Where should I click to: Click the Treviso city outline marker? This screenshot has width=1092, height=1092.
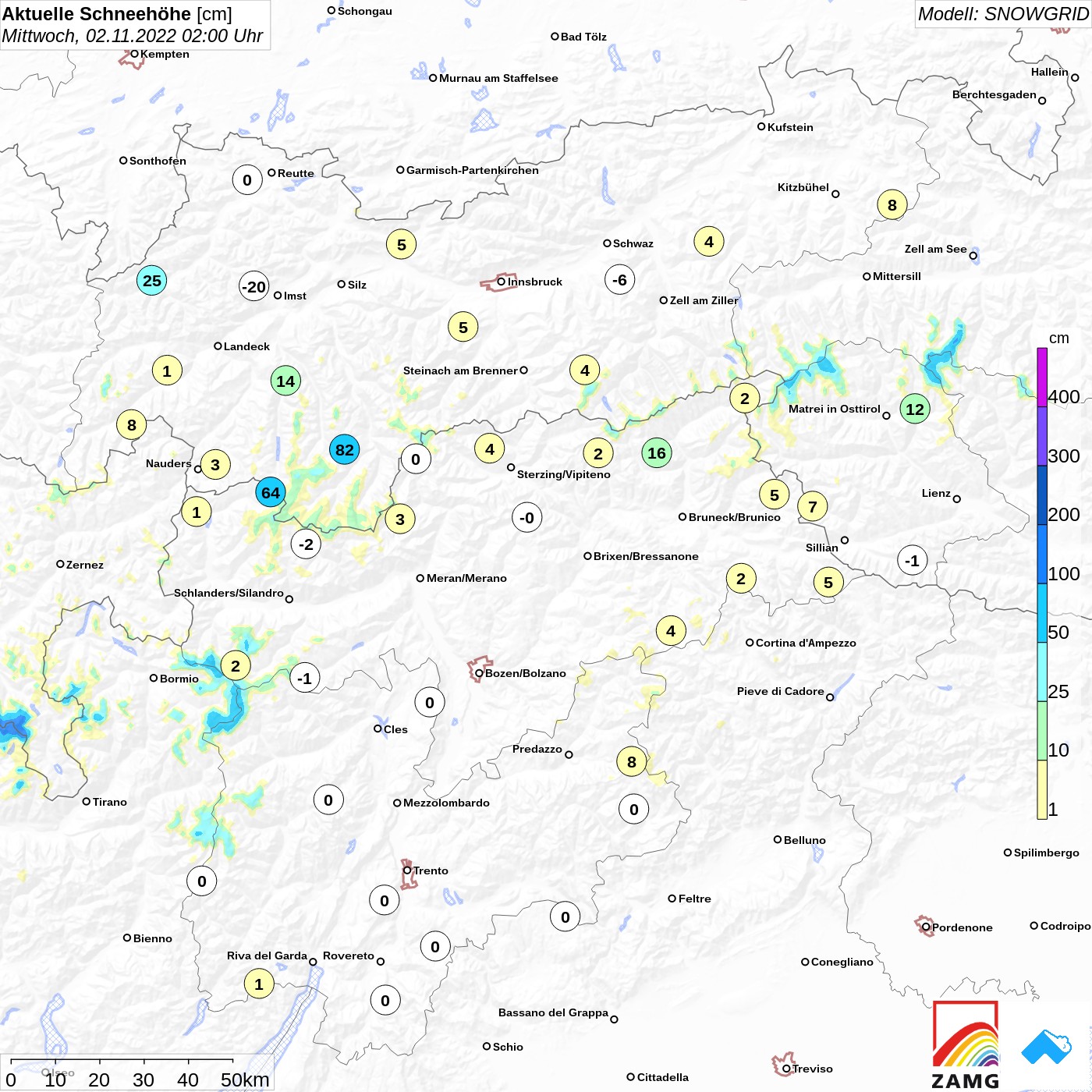pyautogui.click(x=783, y=1064)
